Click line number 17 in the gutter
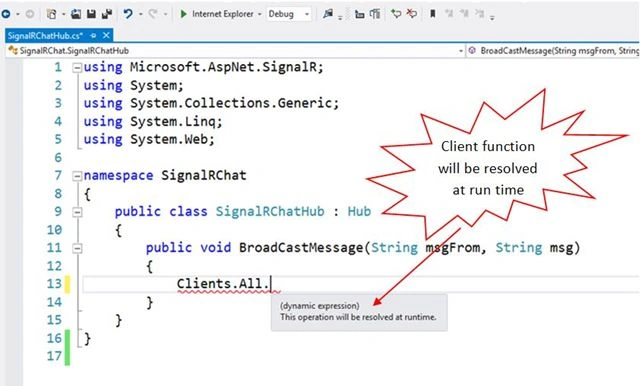640x386 pixels. [54, 356]
